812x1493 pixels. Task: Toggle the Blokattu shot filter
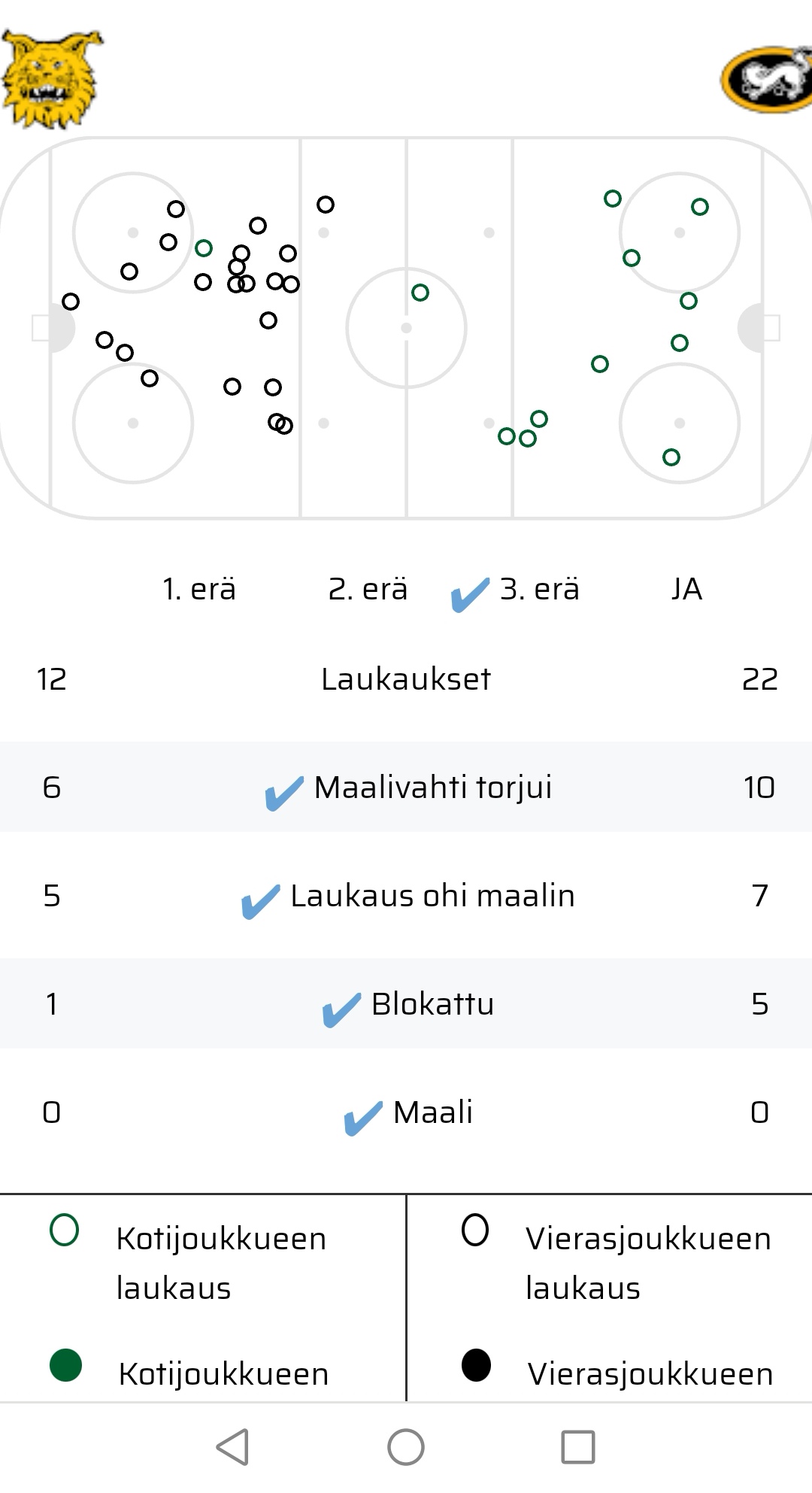408,1006
